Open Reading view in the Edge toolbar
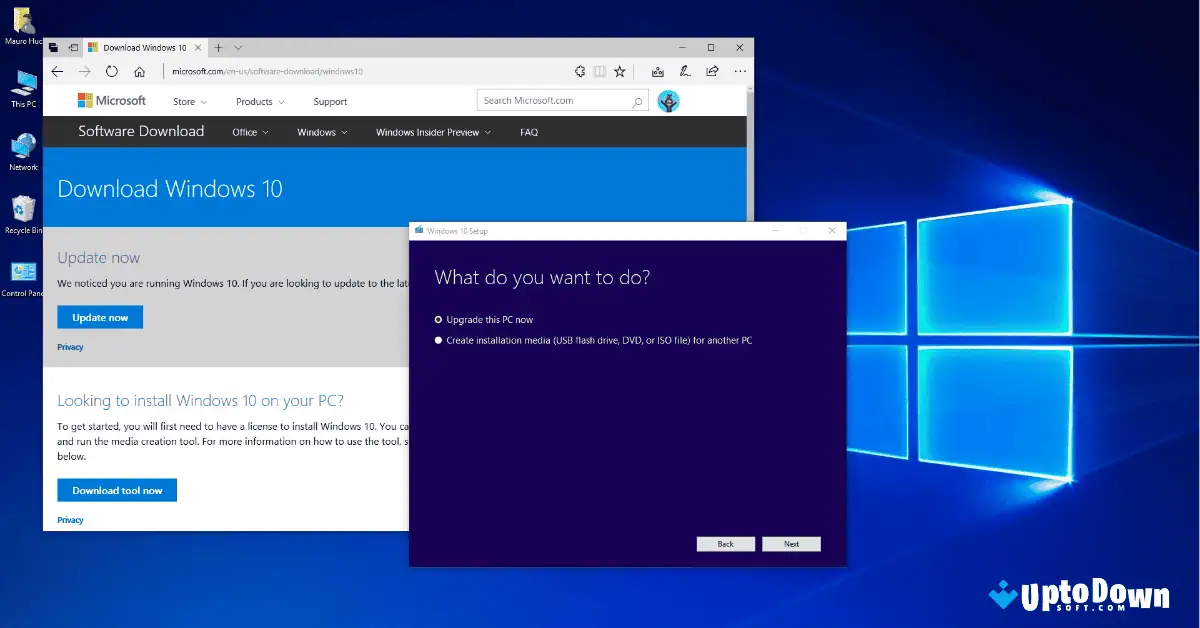The width and height of the screenshot is (1200, 628). [x=599, y=71]
